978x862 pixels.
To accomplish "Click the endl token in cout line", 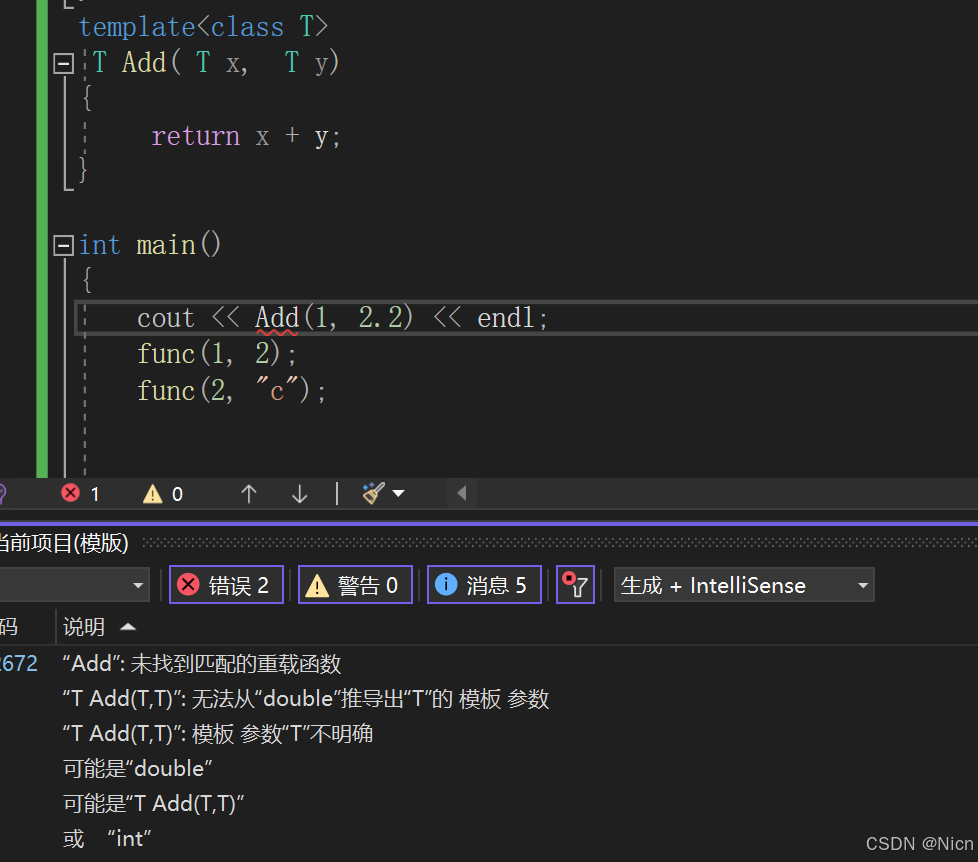I will pos(506,318).
